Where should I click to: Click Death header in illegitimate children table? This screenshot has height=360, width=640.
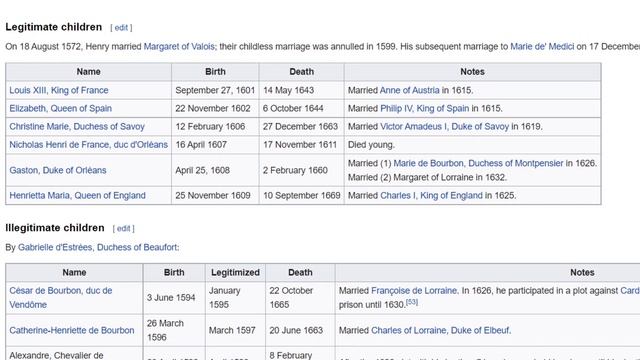point(300,273)
